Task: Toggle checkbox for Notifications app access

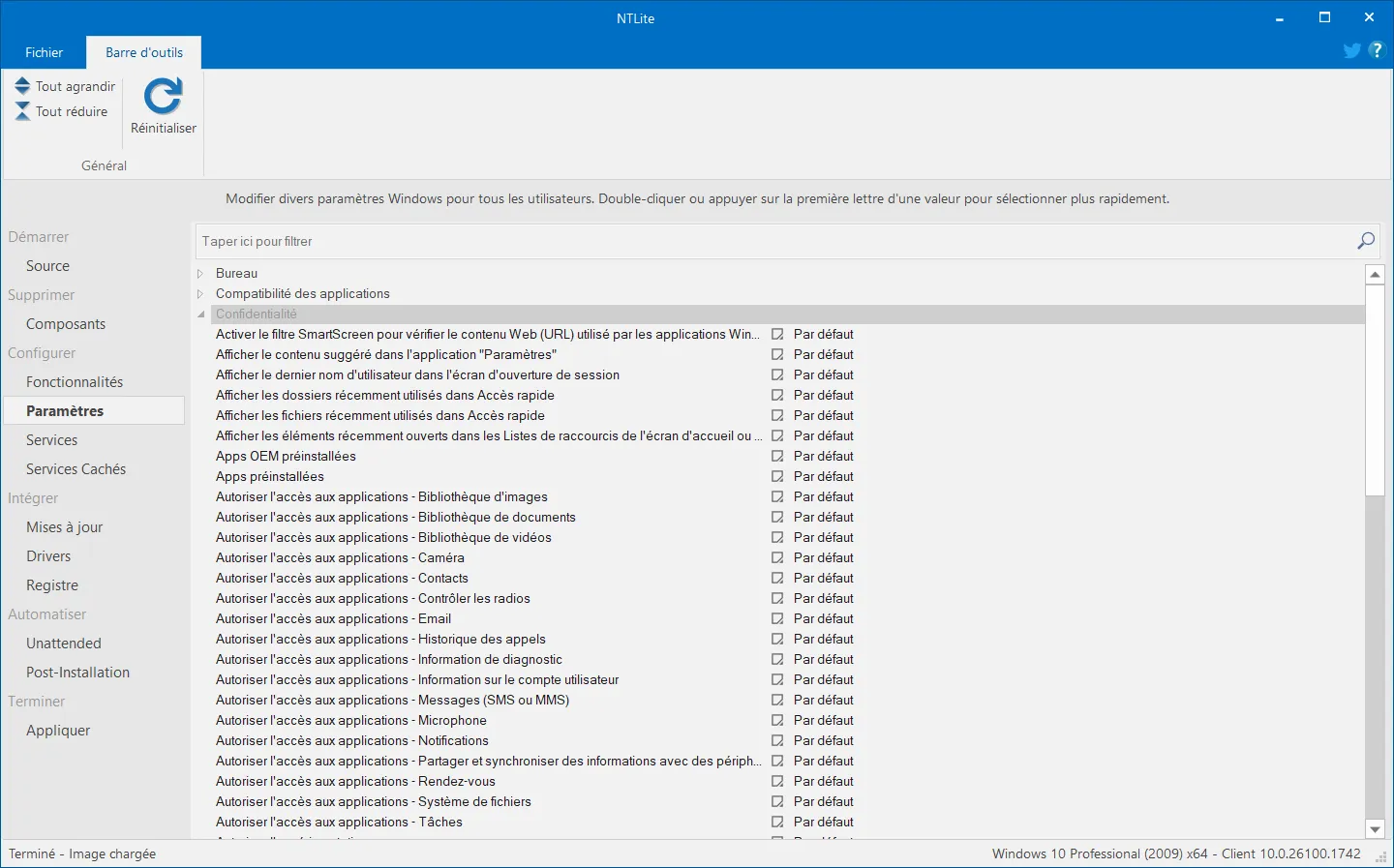Action: point(777,740)
